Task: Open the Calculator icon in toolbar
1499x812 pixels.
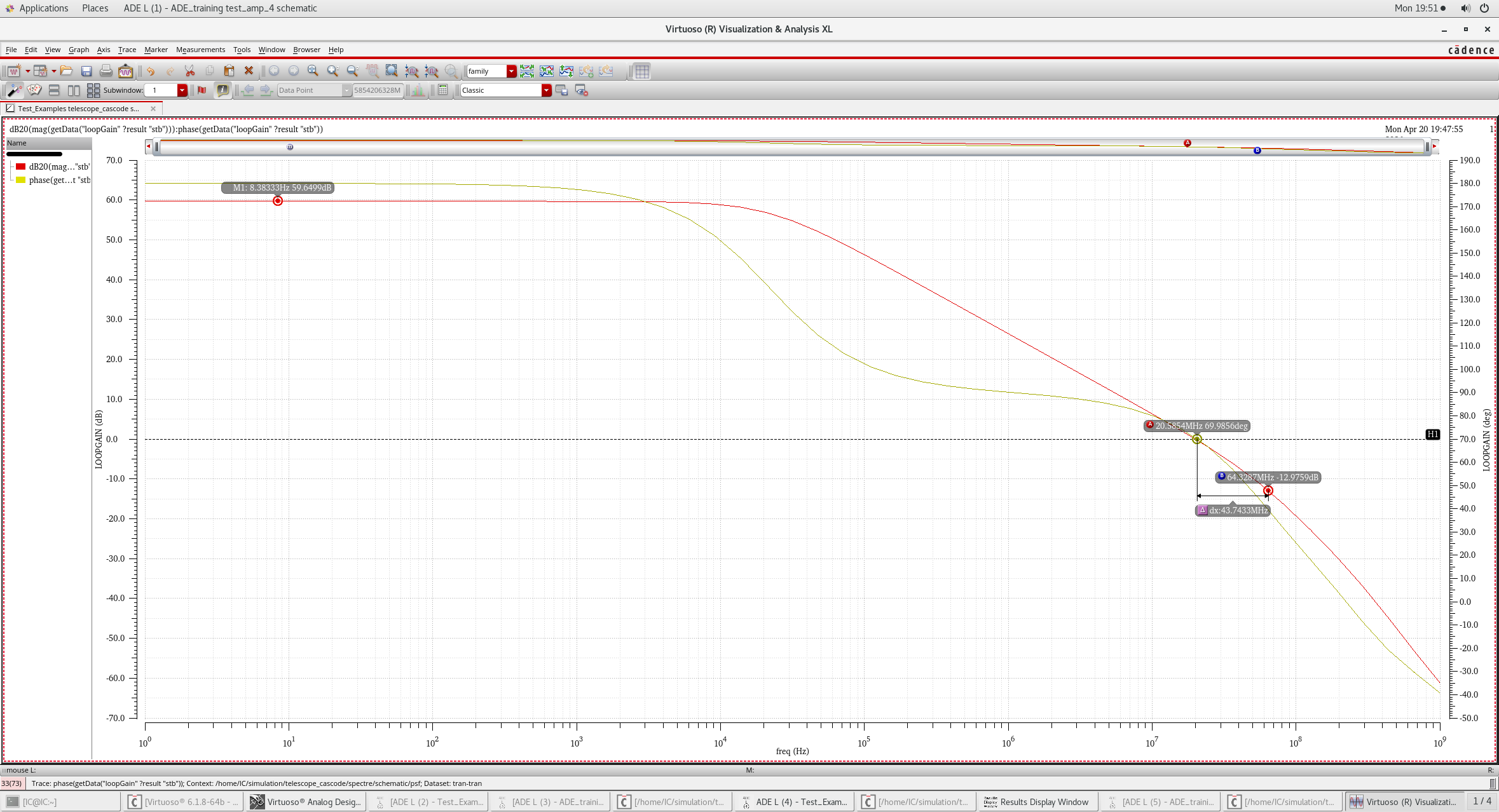Action: pyautogui.click(x=443, y=90)
